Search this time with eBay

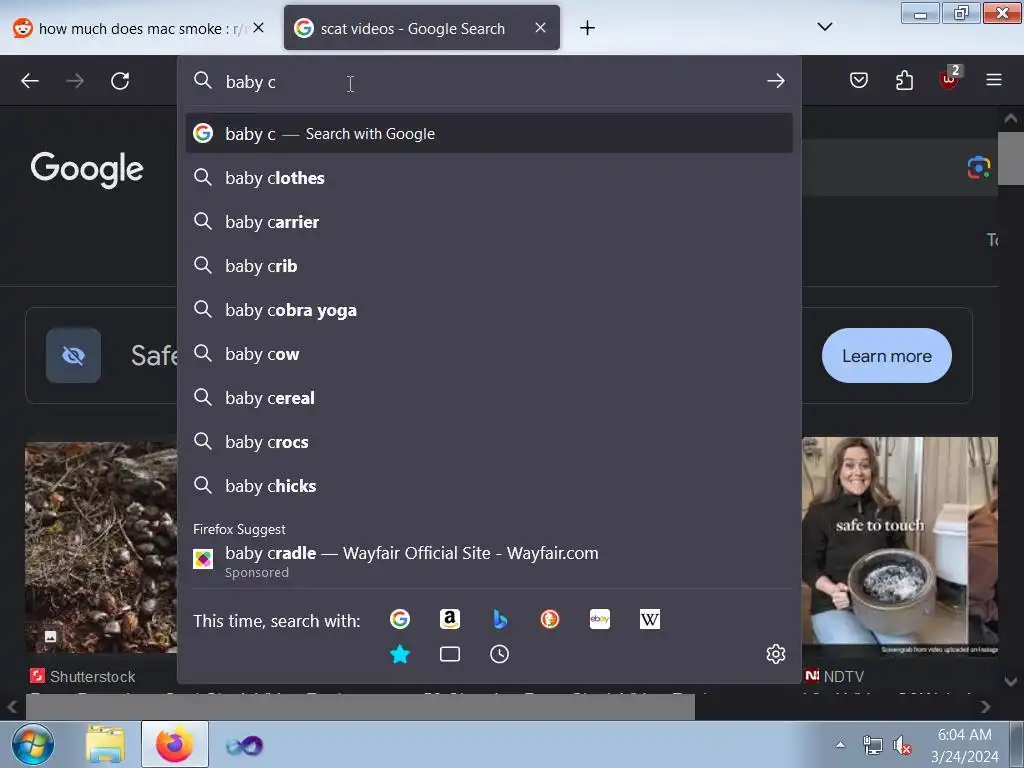[600, 618]
